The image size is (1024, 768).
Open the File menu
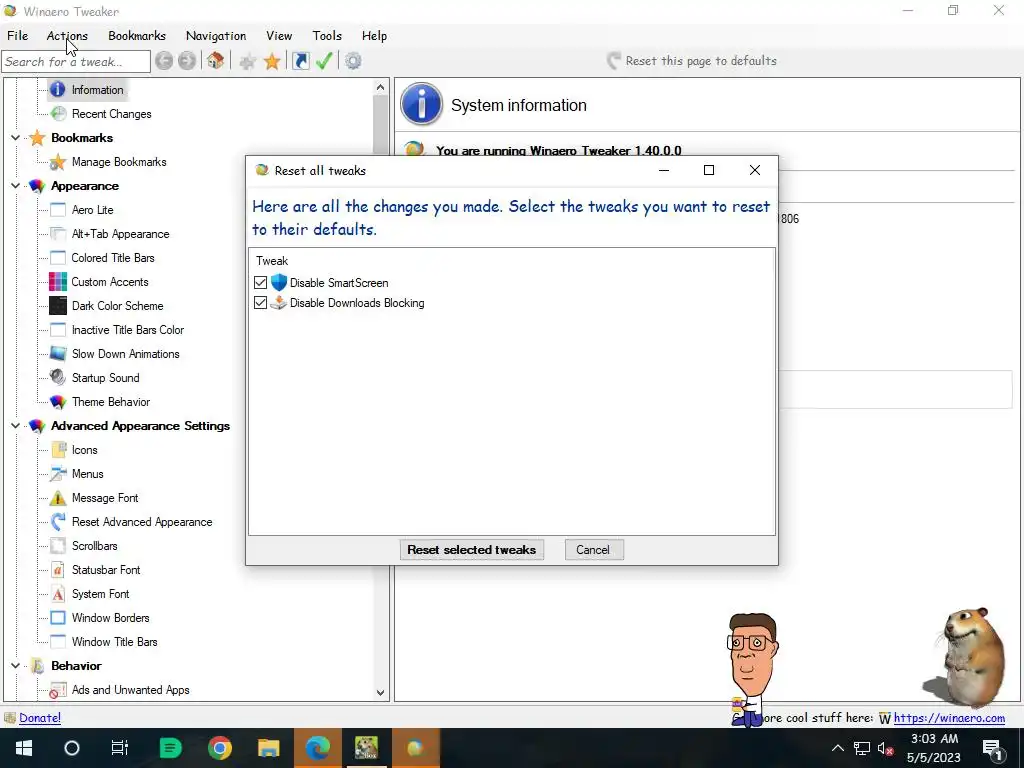(x=18, y=36)
